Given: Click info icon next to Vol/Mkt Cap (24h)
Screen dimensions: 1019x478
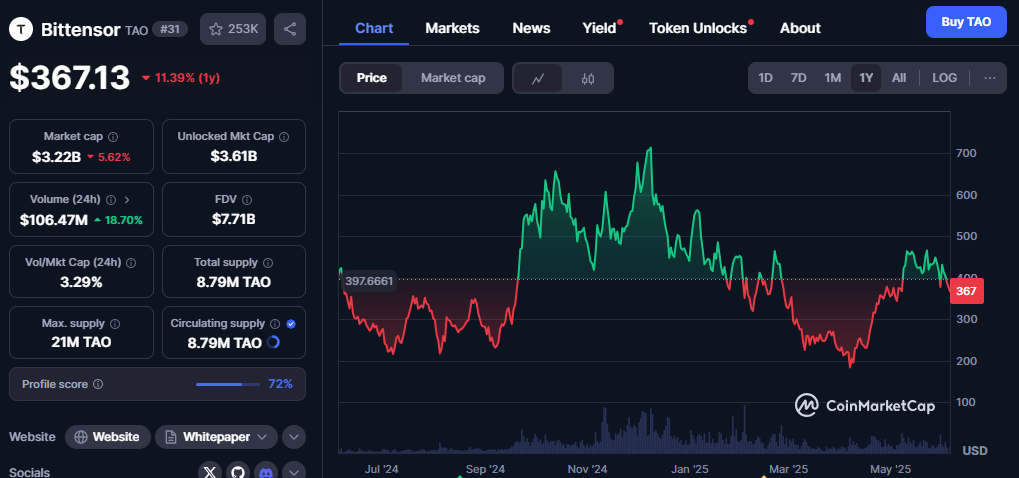Looking at the screenshot, I should click(131, 263).
